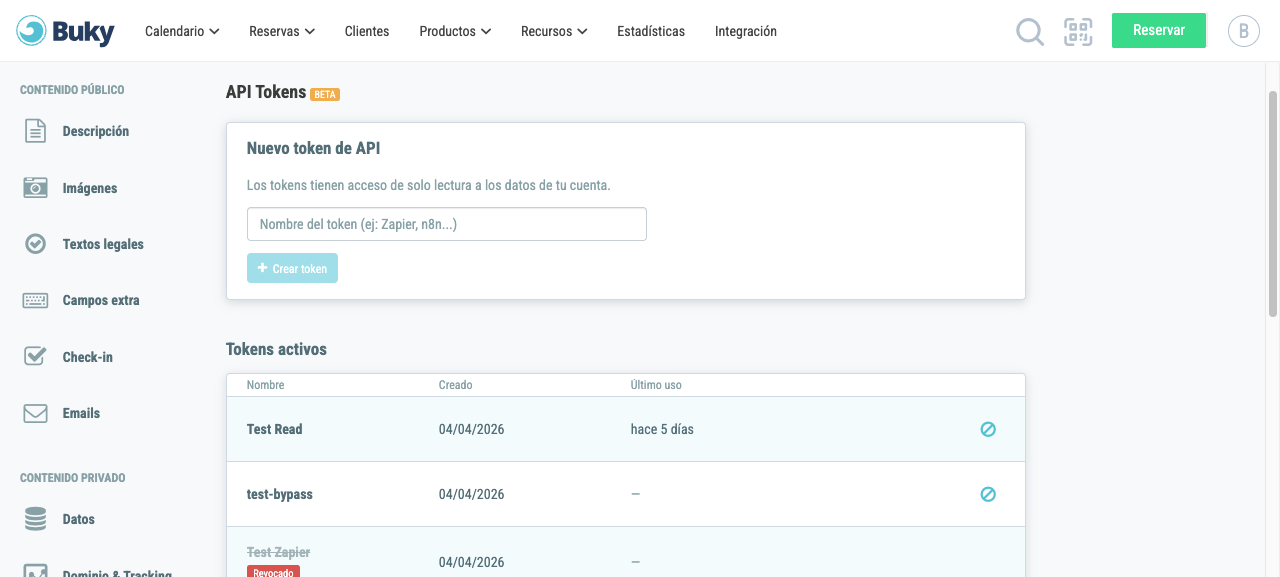Open Descripción settings
The height and width of the screenshot is (577, 1280).
click(96, 131)
